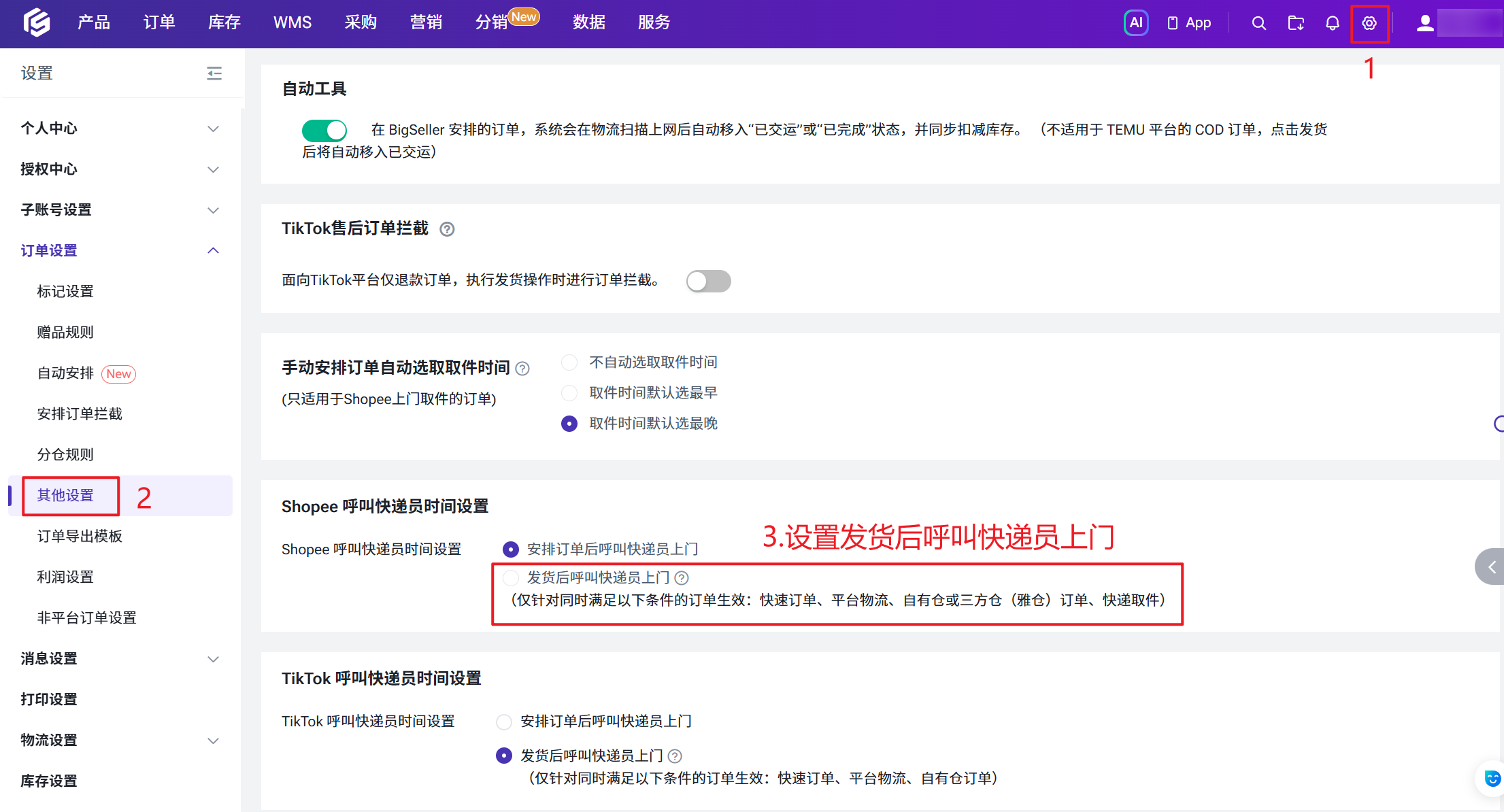Click the BigSeller logo icon
Image resolution: width=1504 pixels, height=812 pixels.
coord(37,22)
